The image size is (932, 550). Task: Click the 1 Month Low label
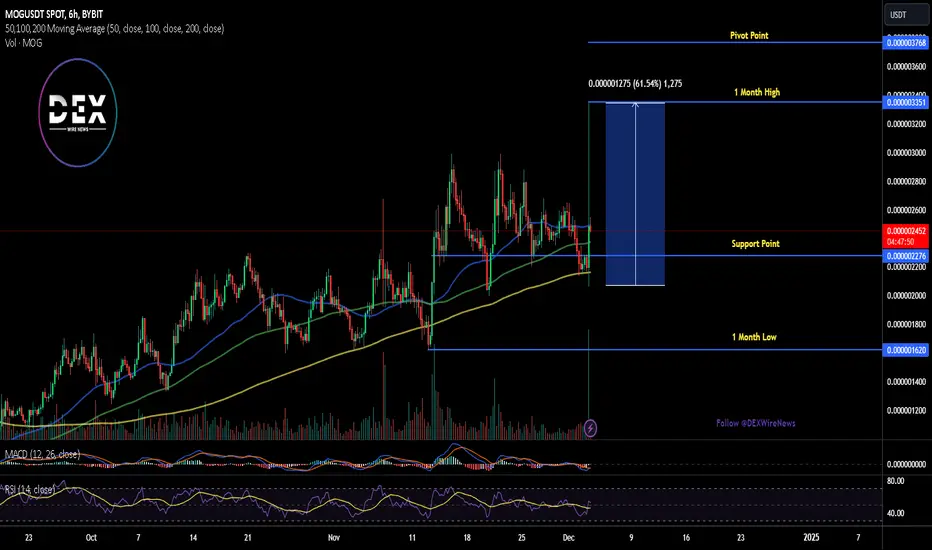[x=754, y=337]
